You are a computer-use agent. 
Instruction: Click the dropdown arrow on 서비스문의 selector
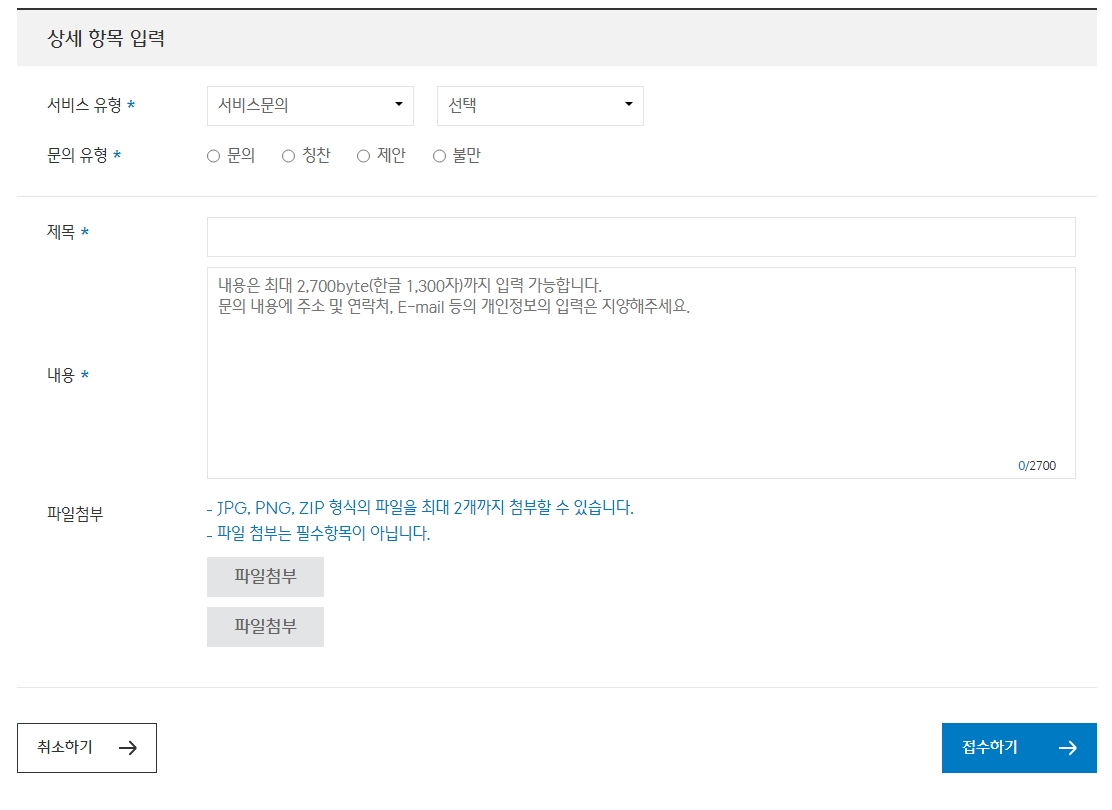click(x=399, y=105)
